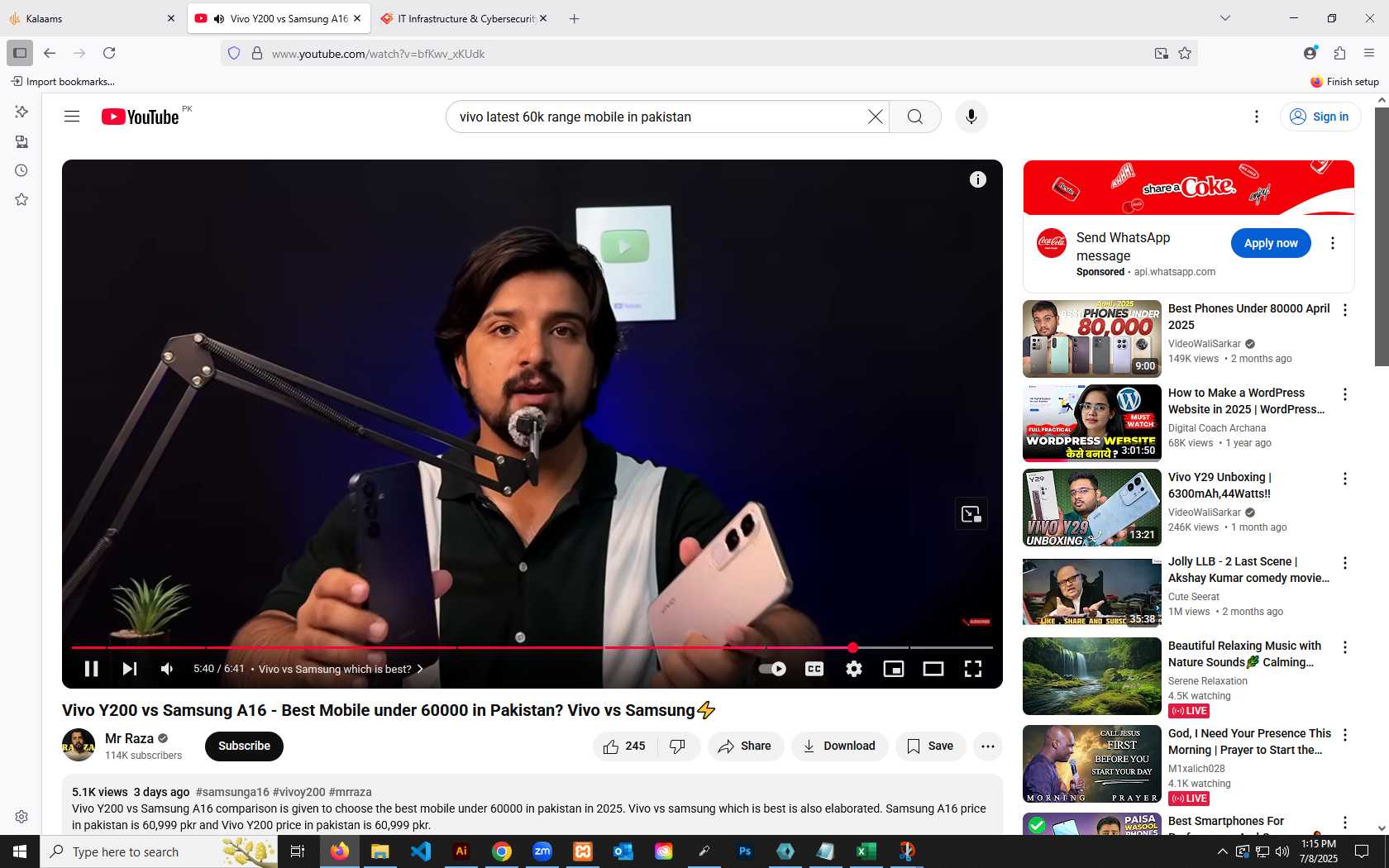The width and height of the screenshot is (1389, 868).
Task: Subscribe to Mr Raza channel
Action: [x=244, y=746]
